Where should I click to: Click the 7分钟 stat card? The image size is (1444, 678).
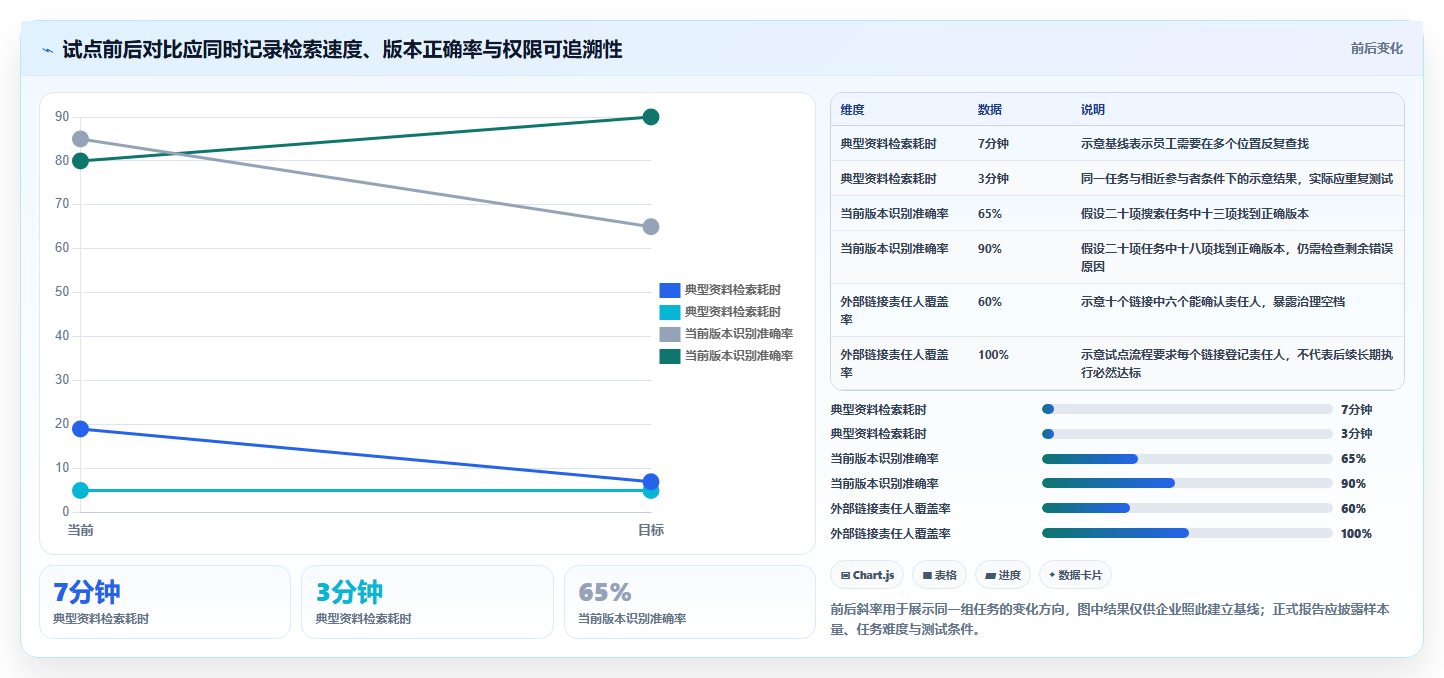point(165,602)
